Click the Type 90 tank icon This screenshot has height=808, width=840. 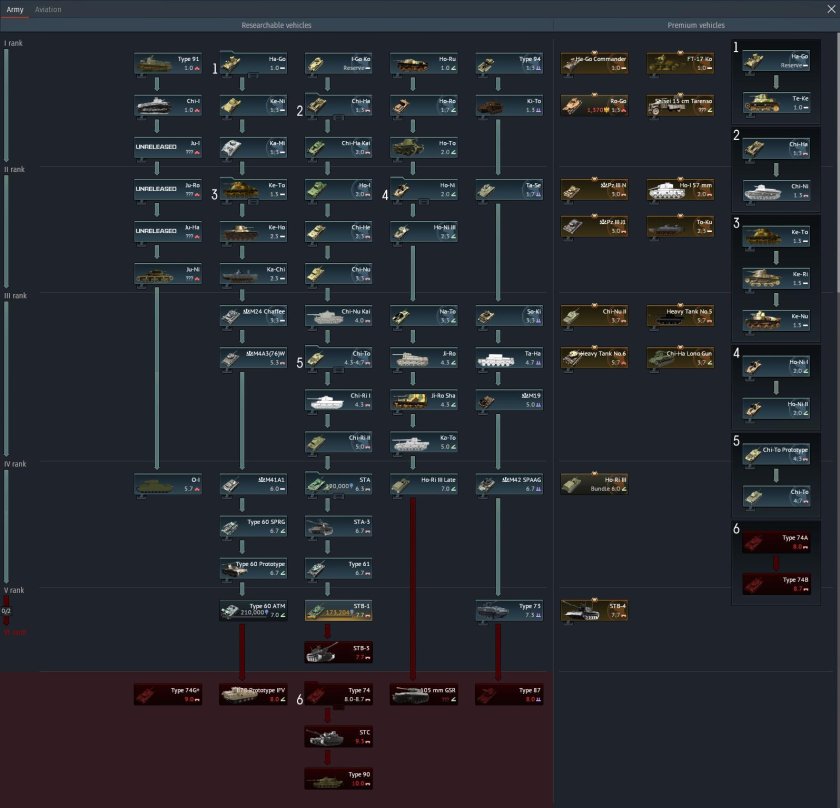coord(338,779)
